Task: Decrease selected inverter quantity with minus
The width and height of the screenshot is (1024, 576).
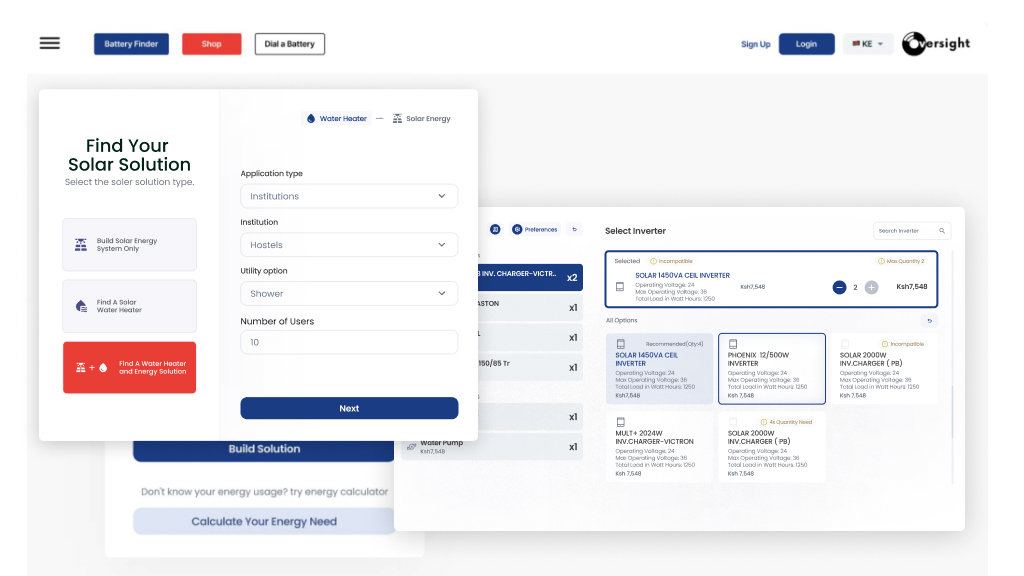Action: click(839, 287)
